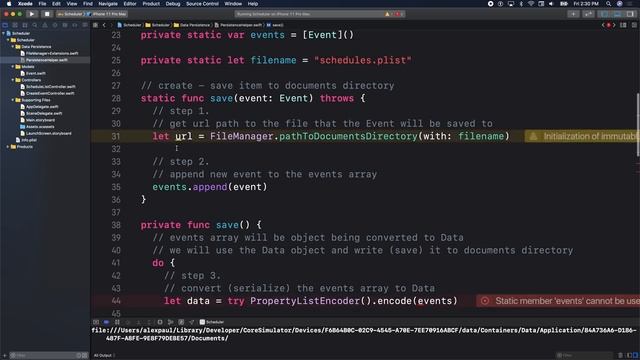This screenshot has height=360, width=640.
Task: Go forward in editor history
Action: pyautogui.click(x=111, y=25)
